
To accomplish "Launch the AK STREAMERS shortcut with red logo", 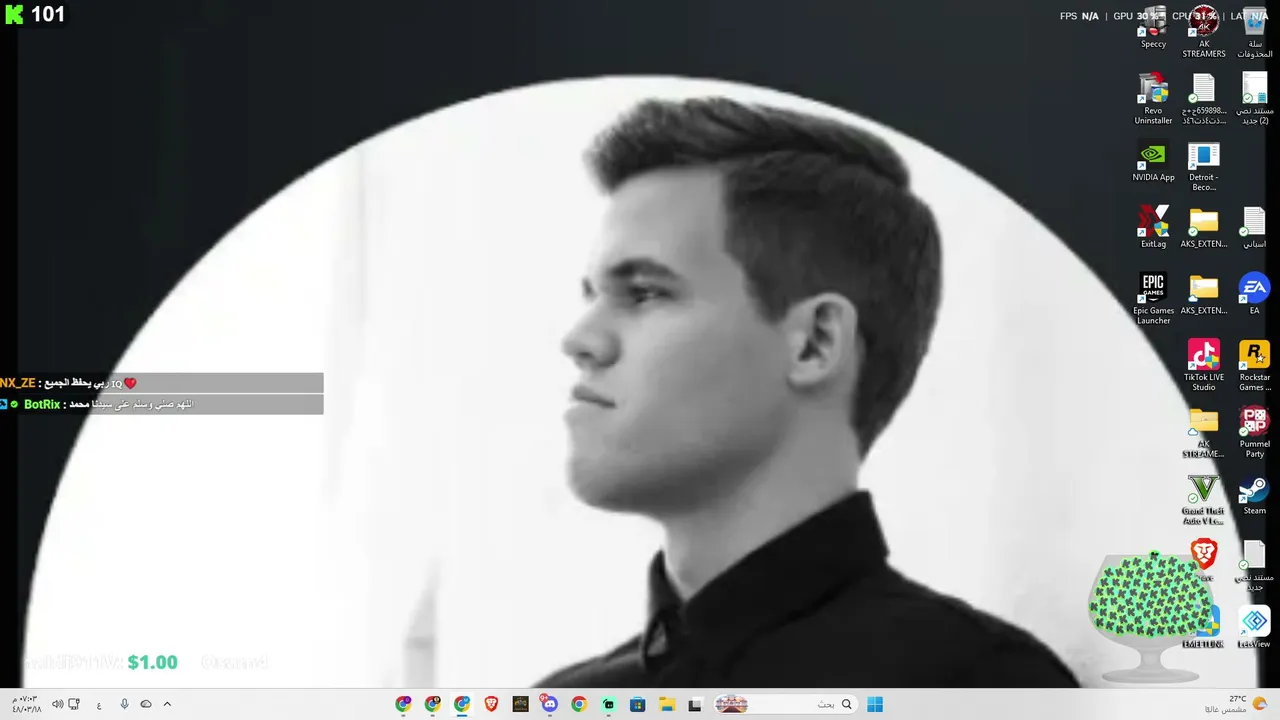I will point(1204,33).
